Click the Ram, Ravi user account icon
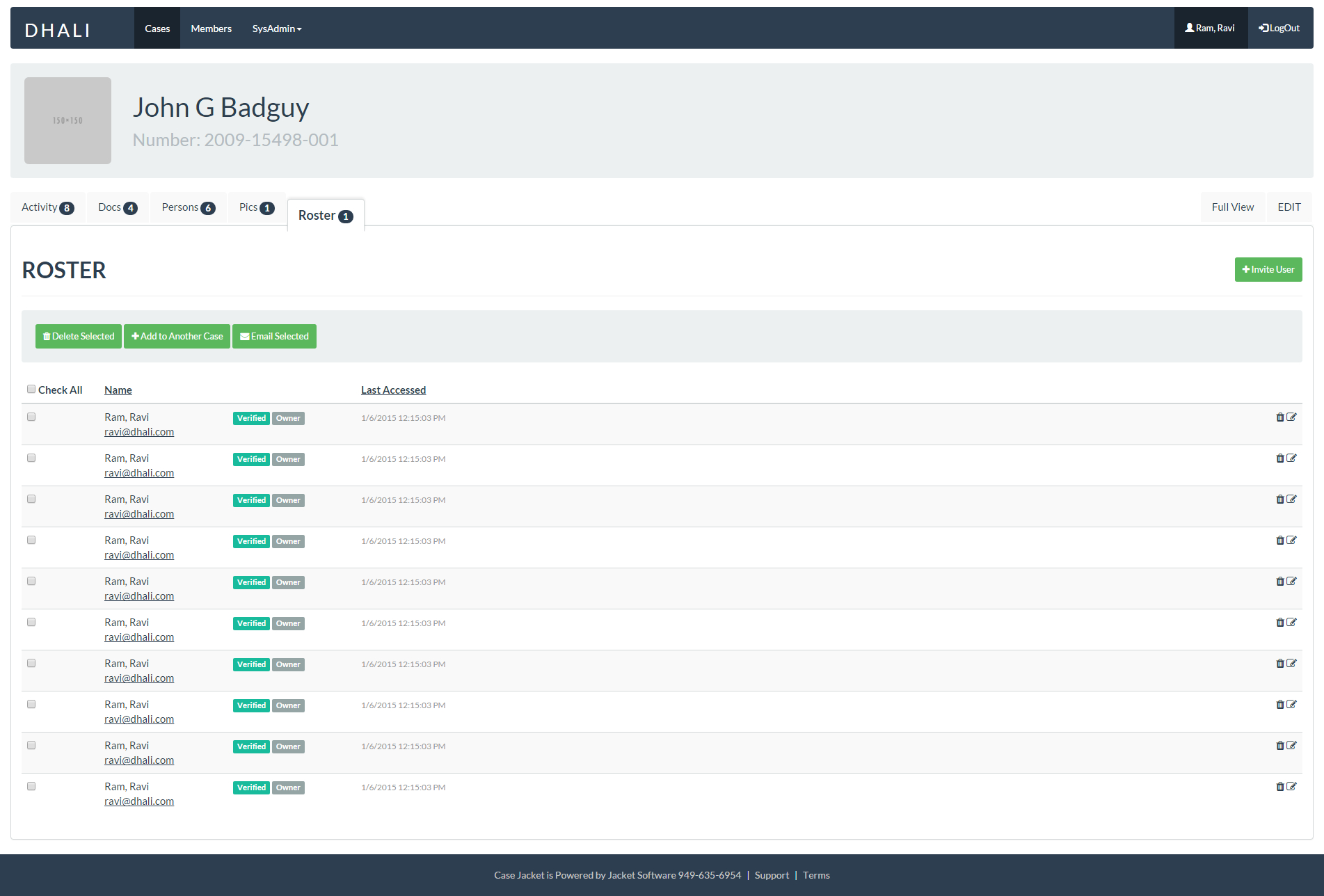 coord(1191,27)
